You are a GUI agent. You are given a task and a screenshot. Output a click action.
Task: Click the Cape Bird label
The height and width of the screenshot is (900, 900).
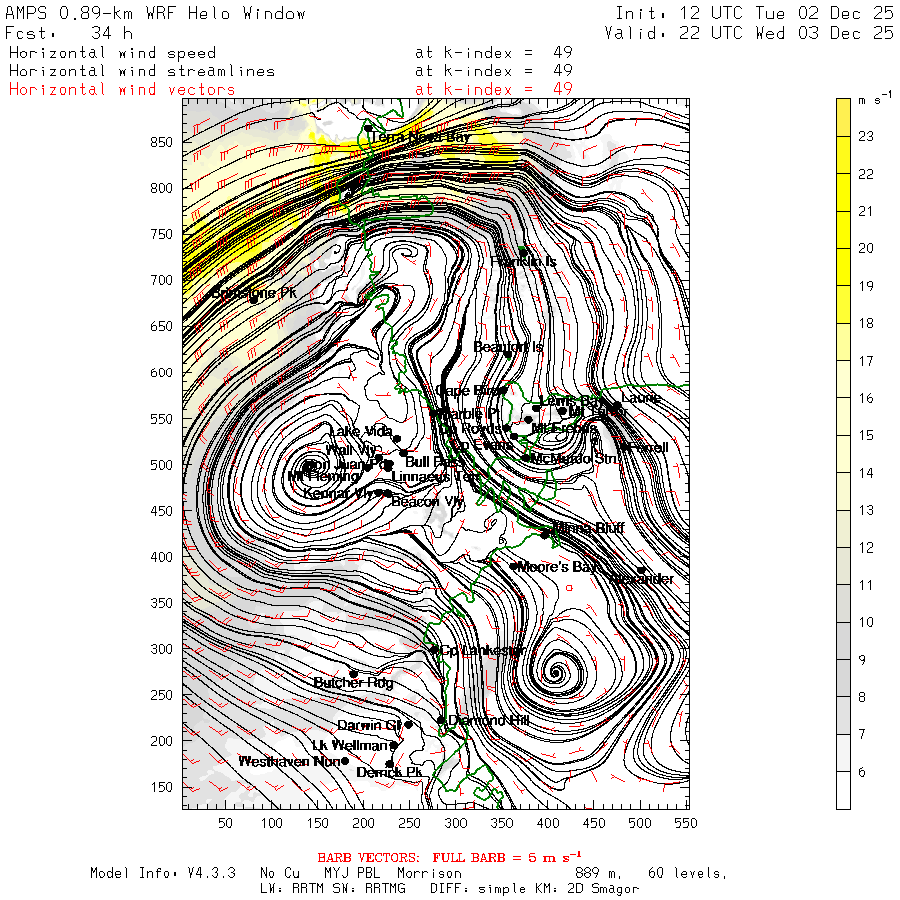(466, 391)
